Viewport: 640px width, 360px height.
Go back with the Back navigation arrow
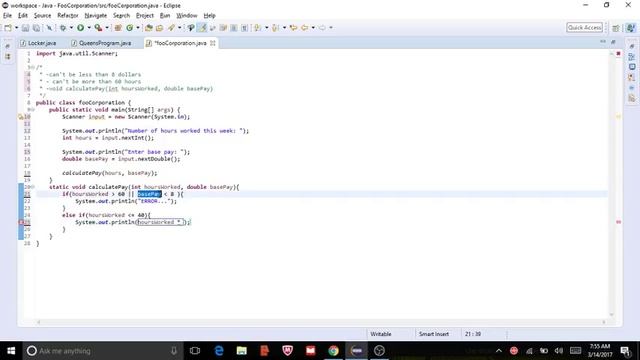coord(304,28)
